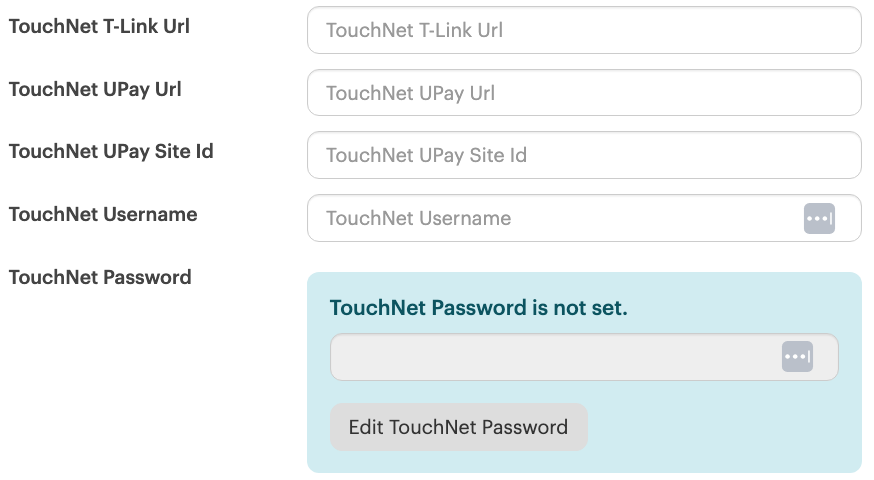Click the "TouchNet Password is not set." message
Viewport: 874px width, 480px height.
(478, 308)
